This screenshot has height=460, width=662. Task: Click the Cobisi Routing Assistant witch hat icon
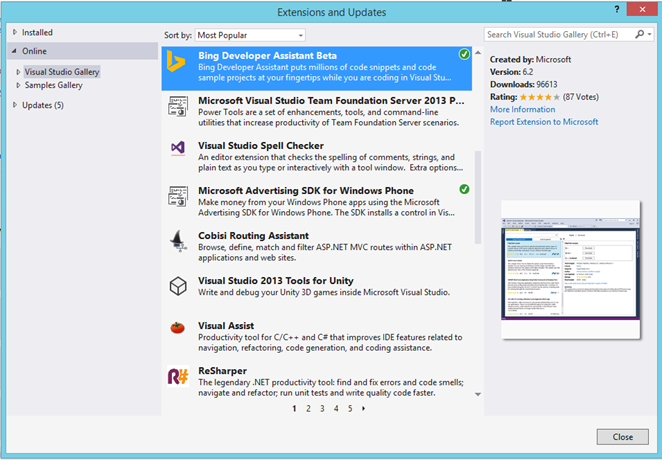178,239
